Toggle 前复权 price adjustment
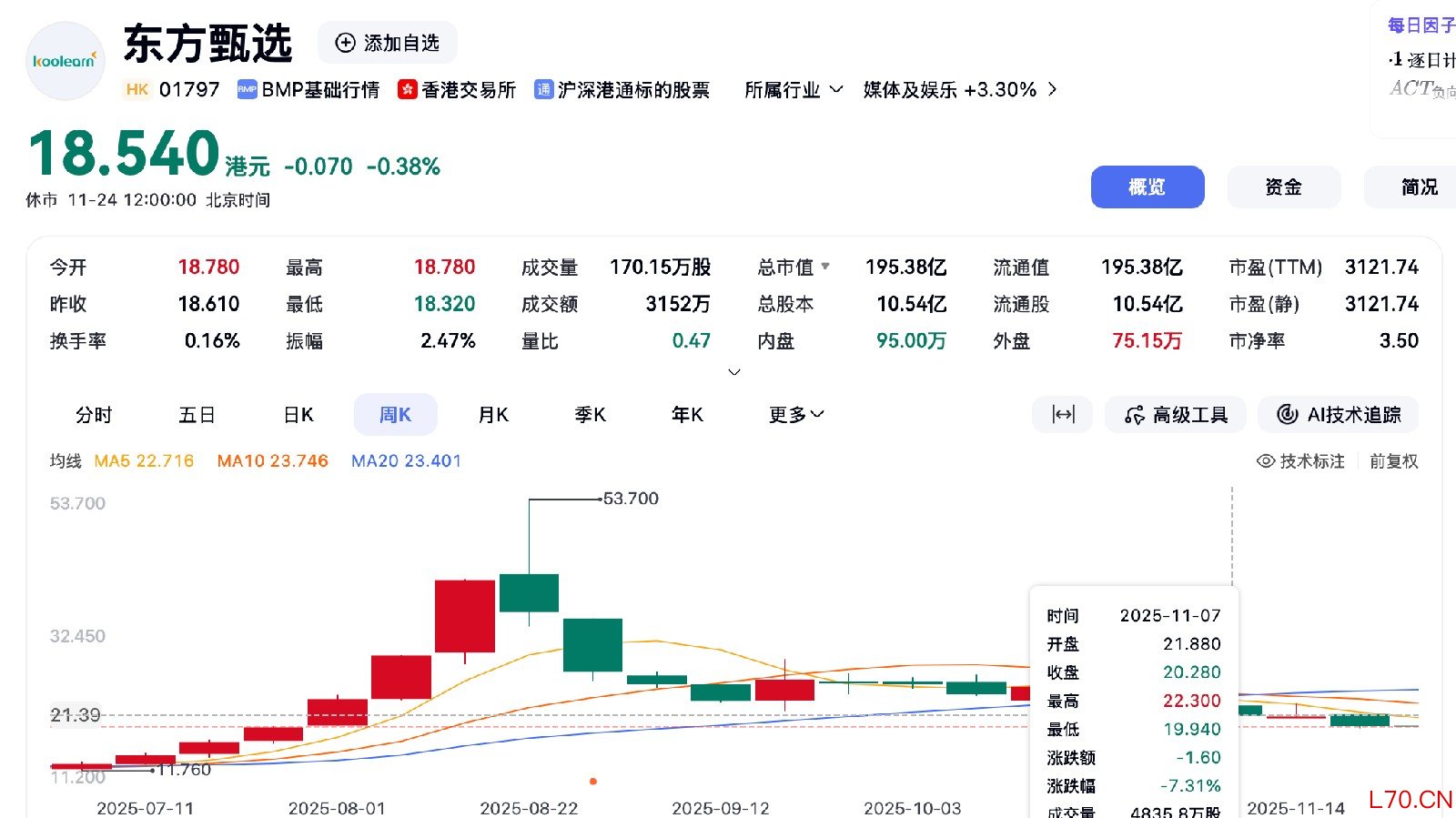This screenshot has height=818, width=1456. [x=1393, y=461]
